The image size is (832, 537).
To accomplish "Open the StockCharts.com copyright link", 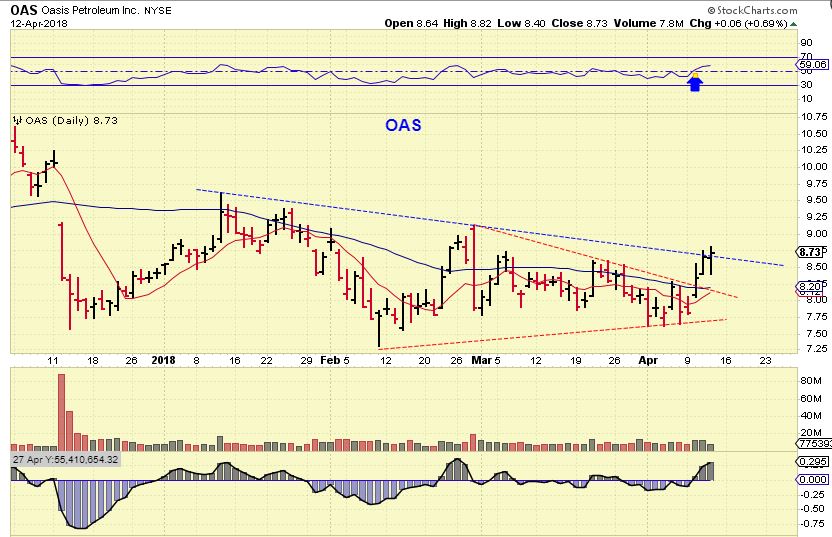I will [x=752, y=10].
